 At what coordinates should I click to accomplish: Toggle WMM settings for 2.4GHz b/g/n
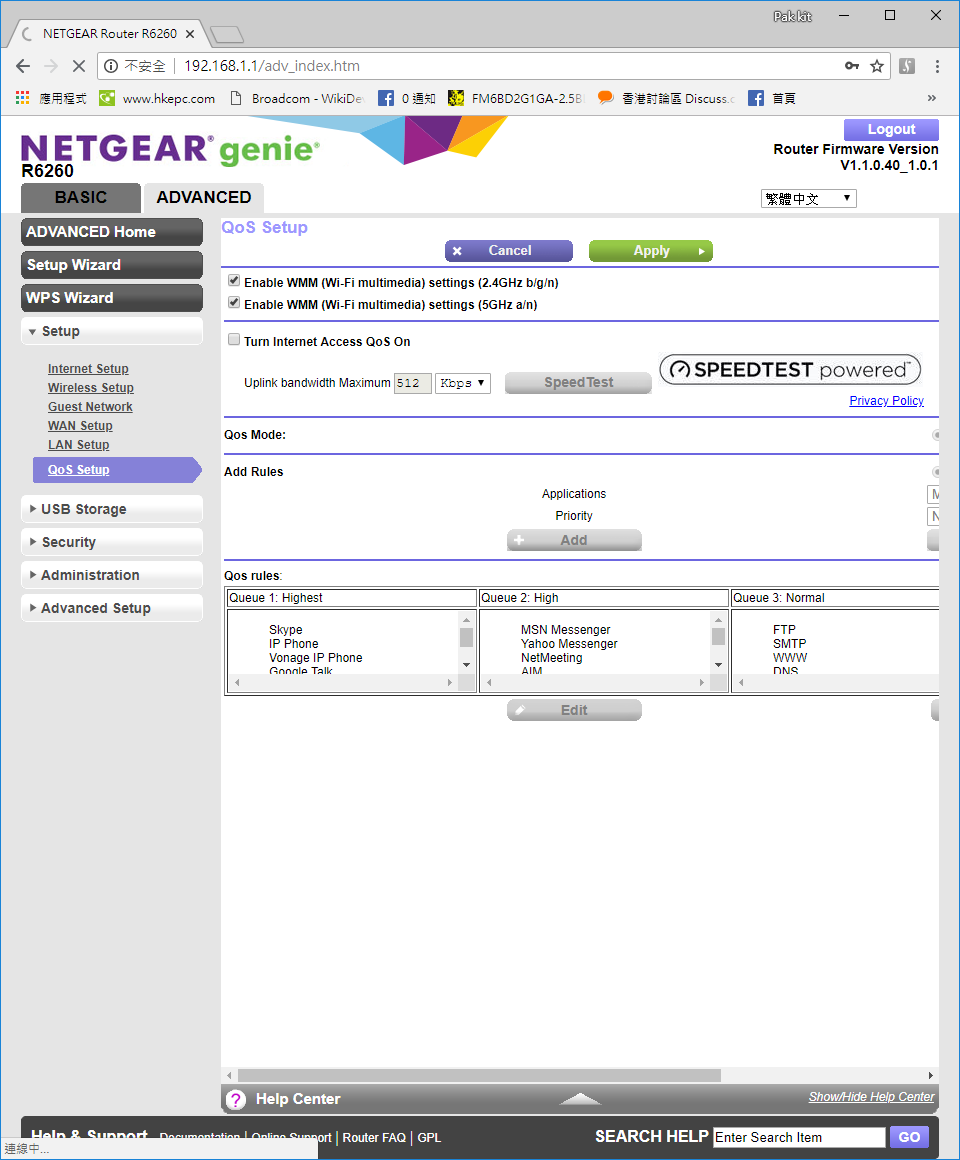click(x=234, y=281)
